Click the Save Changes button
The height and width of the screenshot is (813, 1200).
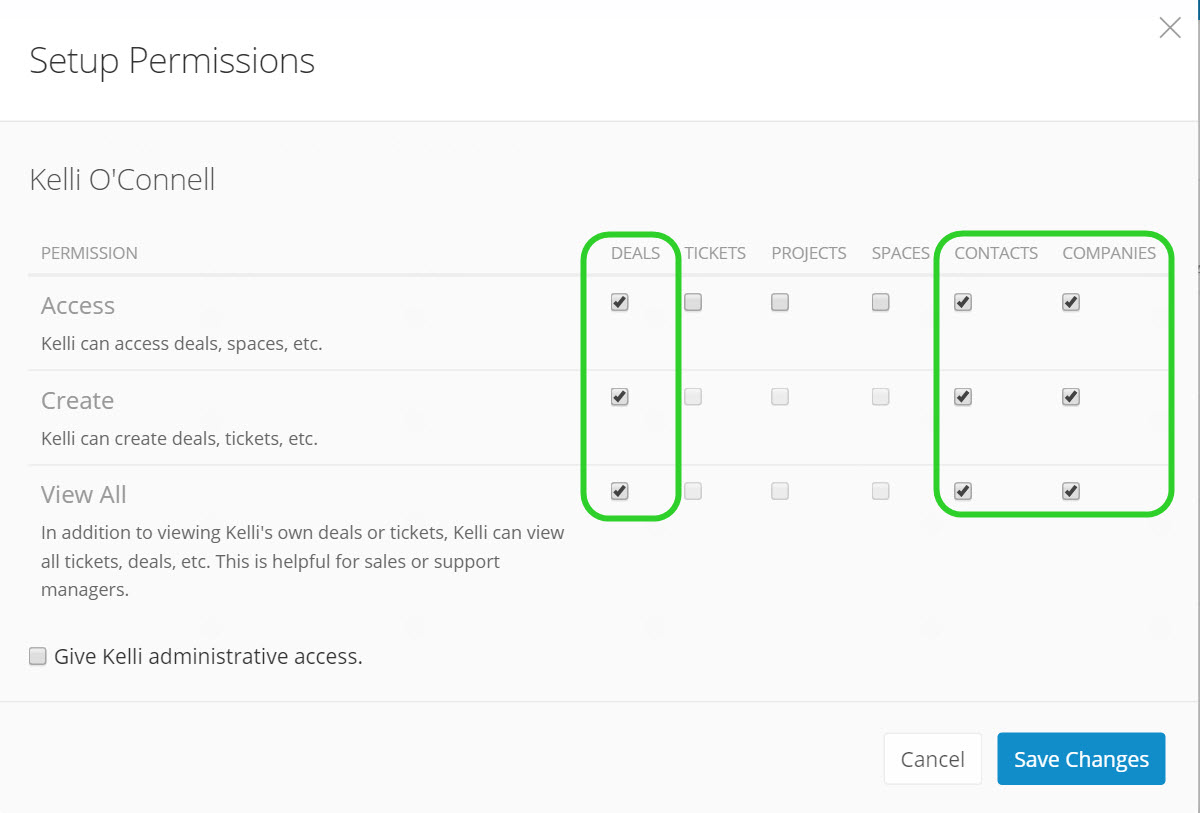(x=1081, y=759)
